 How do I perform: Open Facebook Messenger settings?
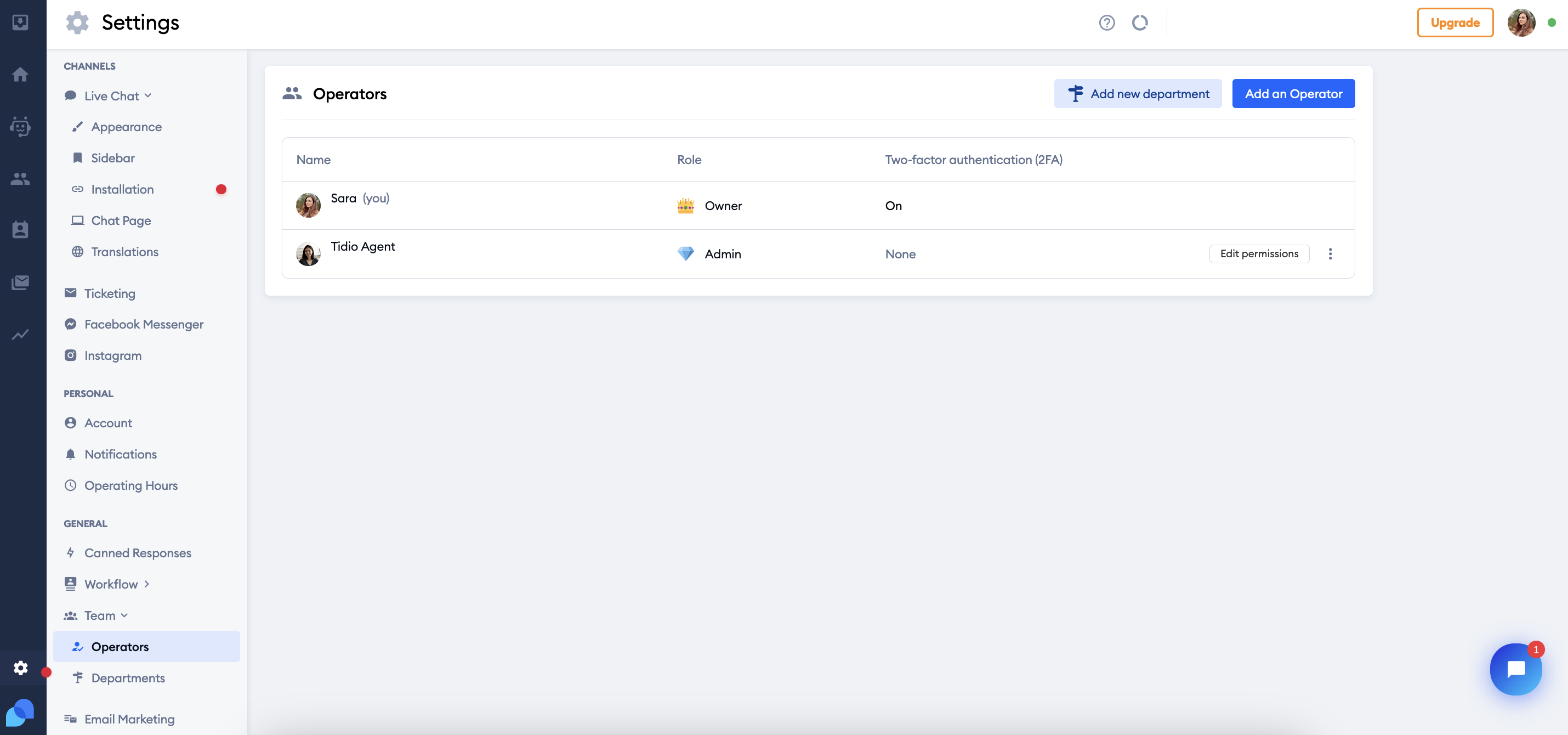144,324
